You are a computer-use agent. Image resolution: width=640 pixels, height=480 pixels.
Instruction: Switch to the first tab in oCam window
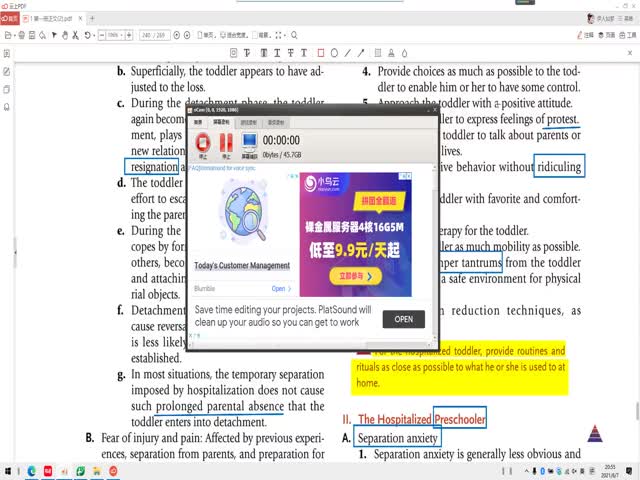[x=198, y=122]
